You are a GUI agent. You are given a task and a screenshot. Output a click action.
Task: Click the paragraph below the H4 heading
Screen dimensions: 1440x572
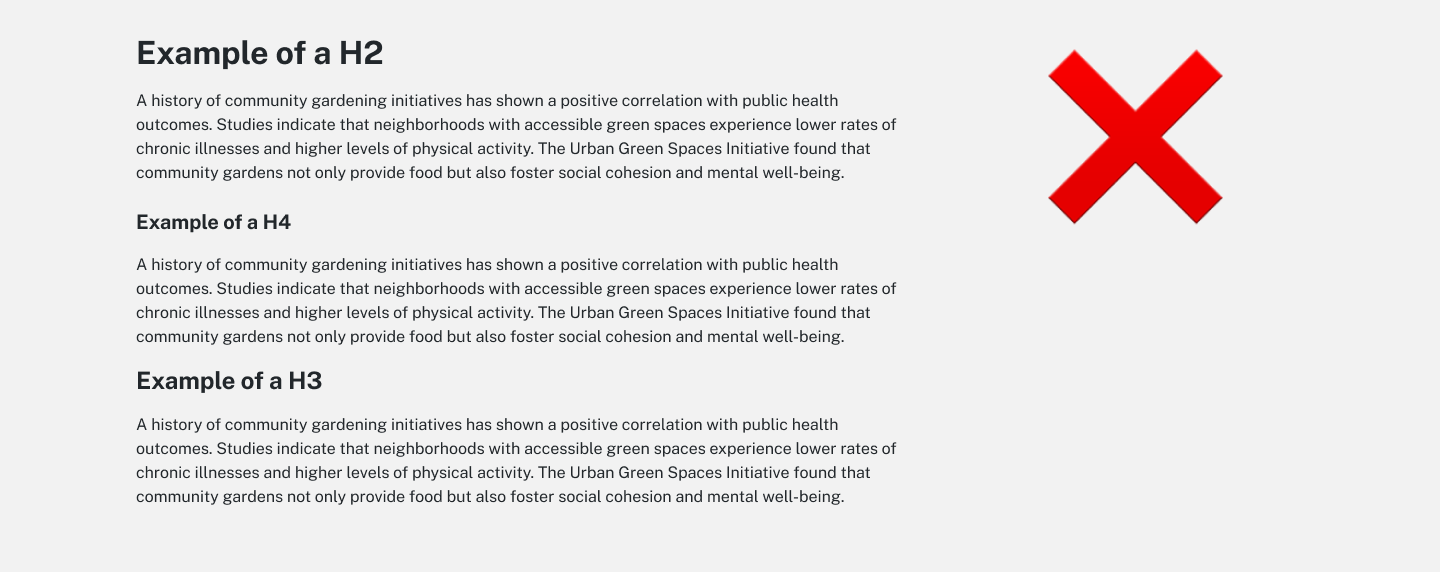(x=516, y=300)
